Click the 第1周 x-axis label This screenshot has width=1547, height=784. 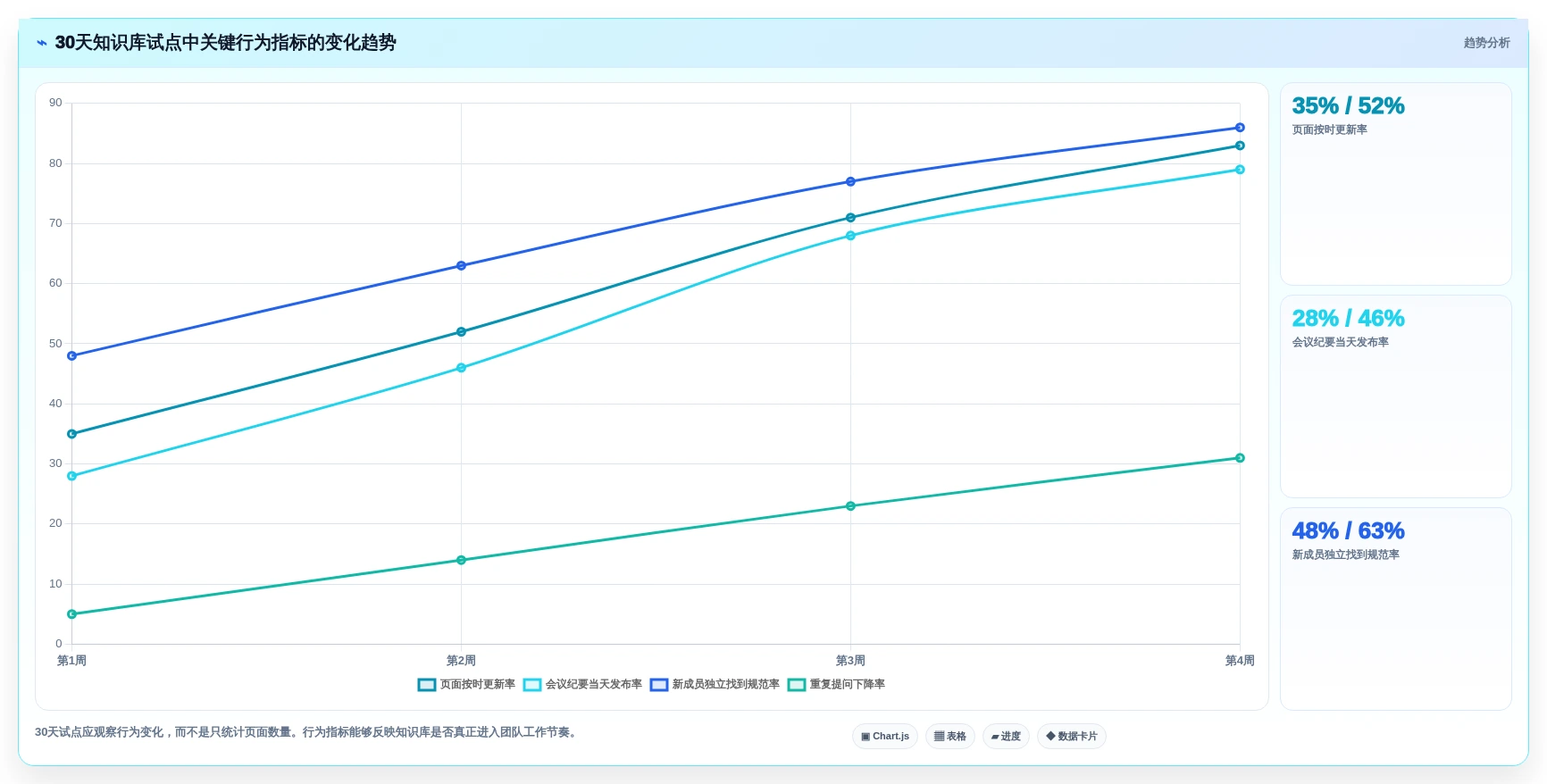click(72, 661)
